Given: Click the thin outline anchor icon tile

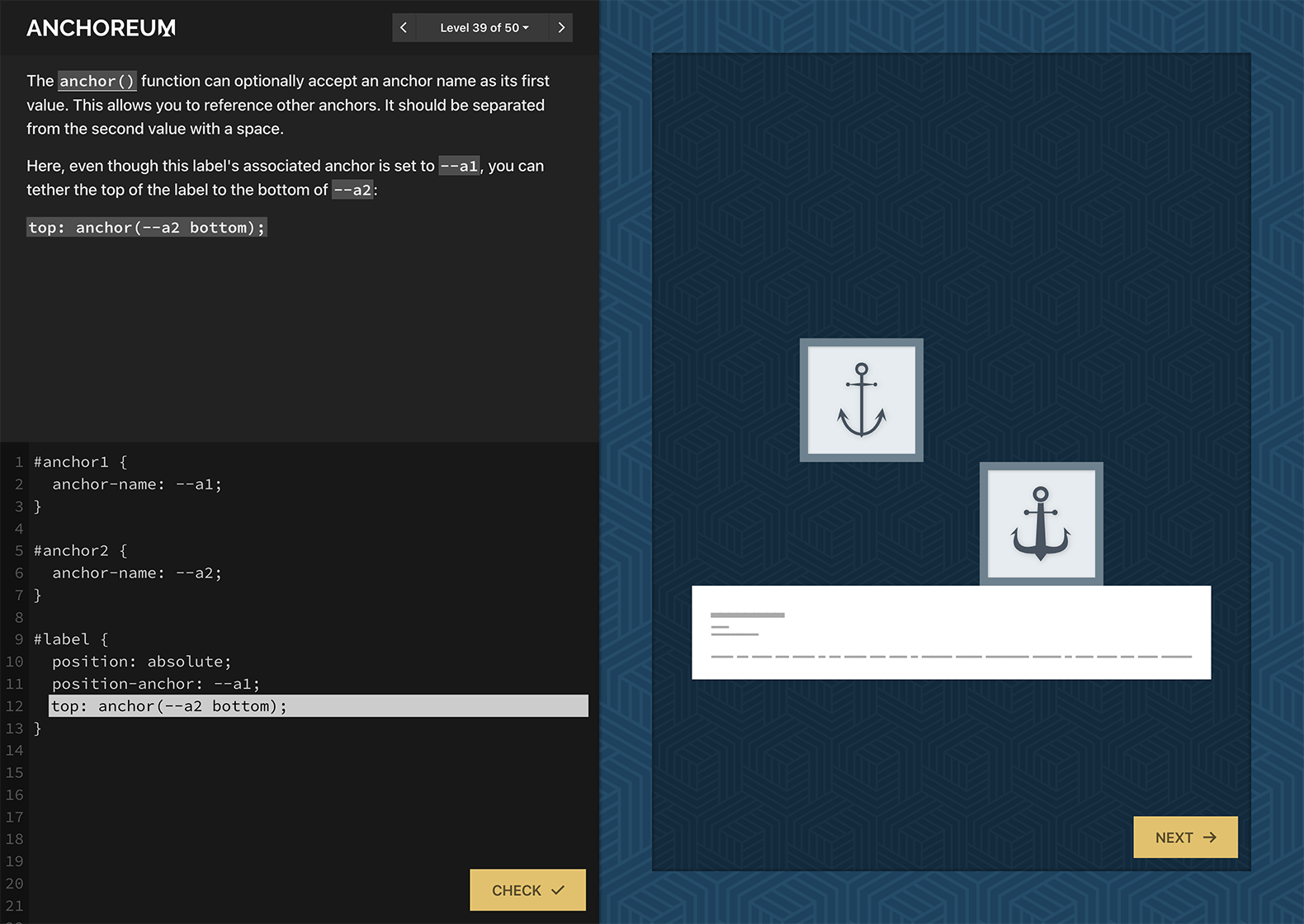Looking at the screenshot, I should 861,400.
